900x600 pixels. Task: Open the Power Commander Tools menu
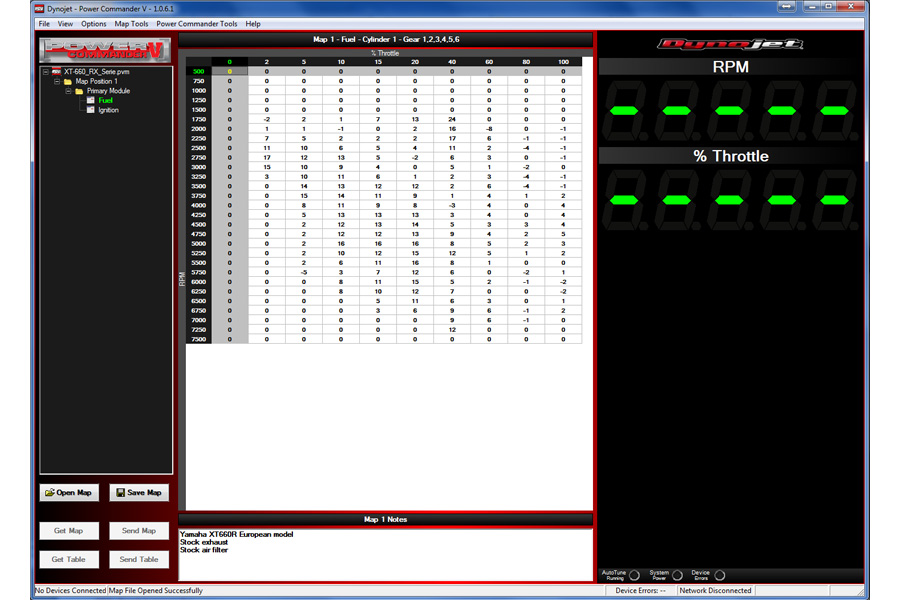(x=196, y=24)
